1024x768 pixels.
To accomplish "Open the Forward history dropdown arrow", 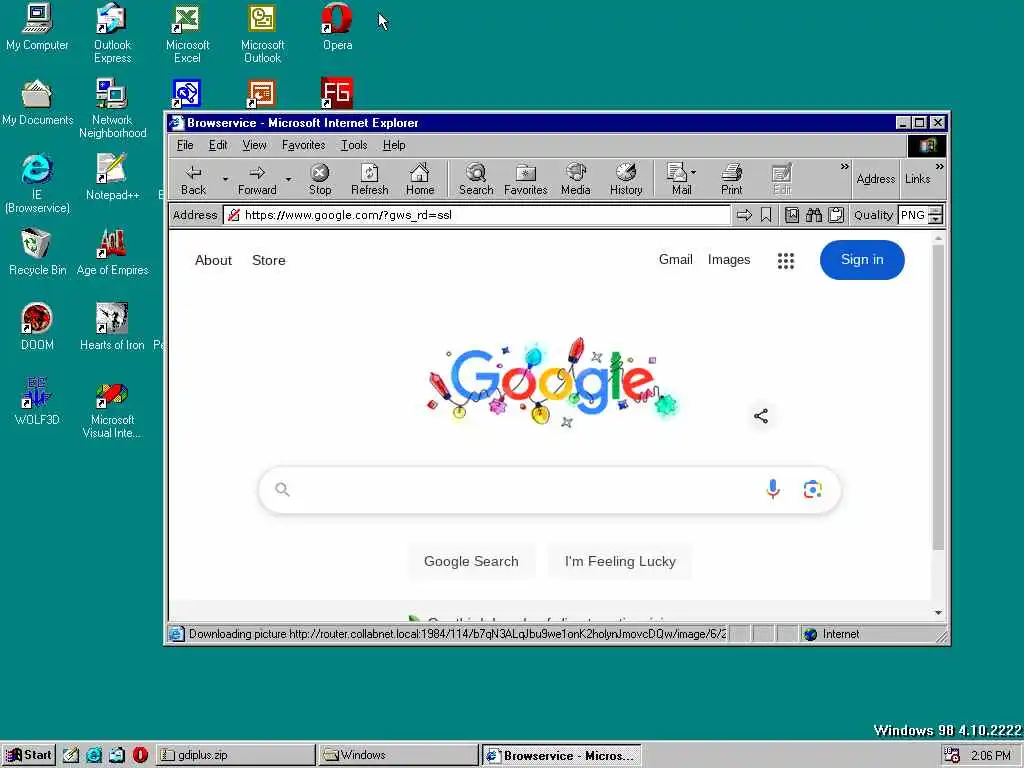I will 288,180.
